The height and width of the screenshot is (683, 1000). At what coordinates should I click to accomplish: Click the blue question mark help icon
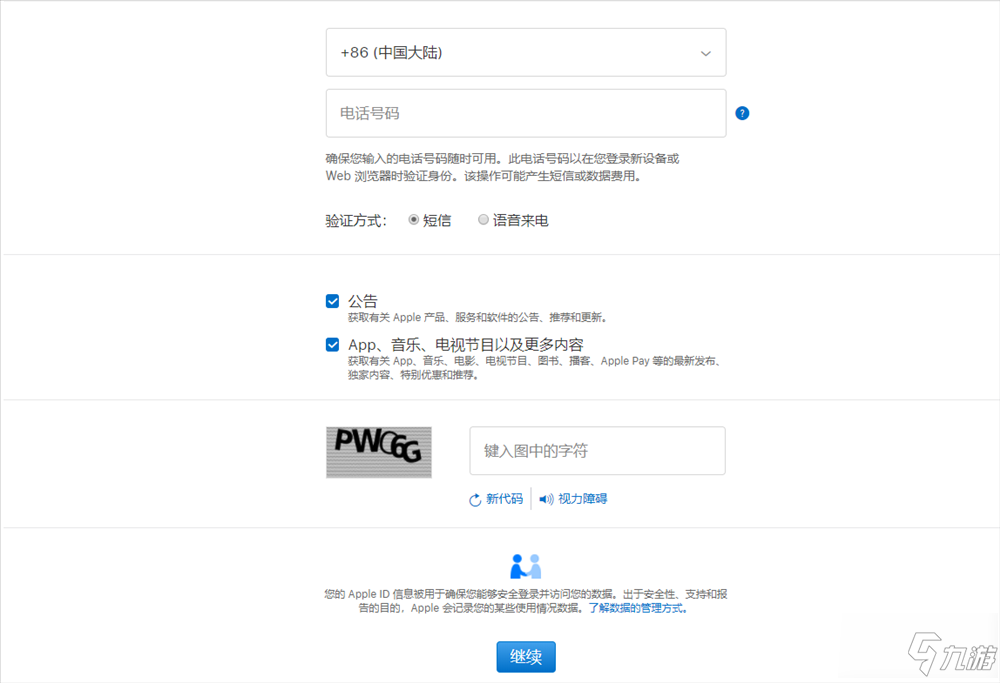(742, 113)
